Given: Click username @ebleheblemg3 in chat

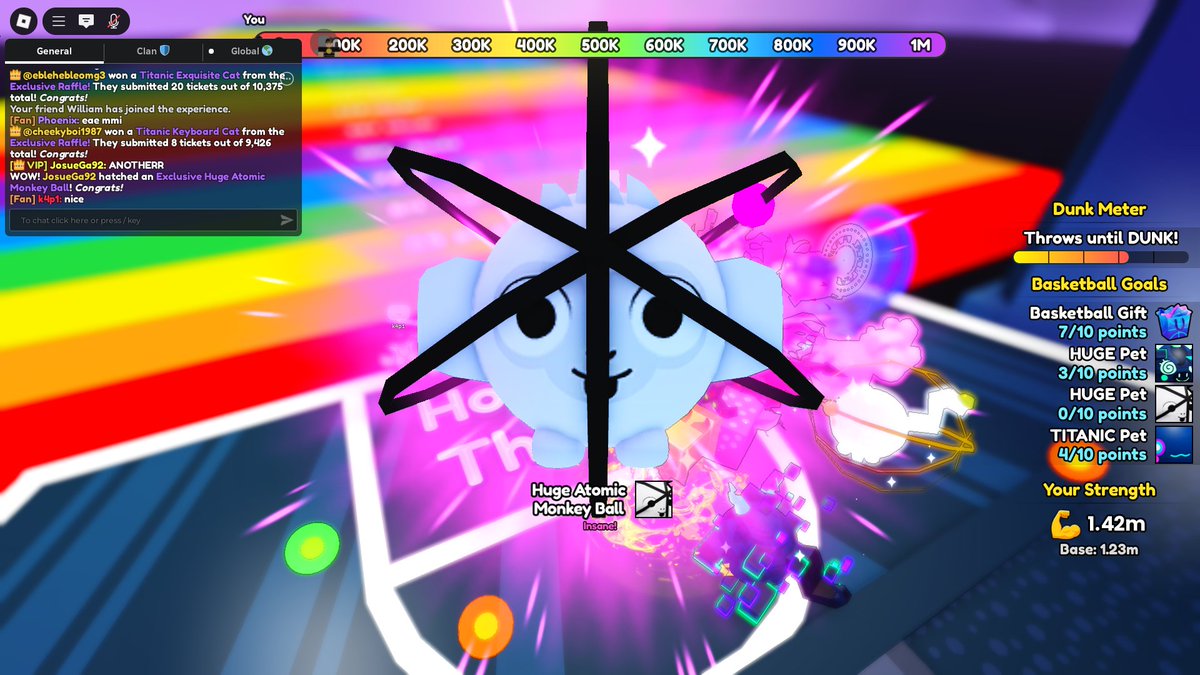Looking at the screenshot, I should pos(62,75).
